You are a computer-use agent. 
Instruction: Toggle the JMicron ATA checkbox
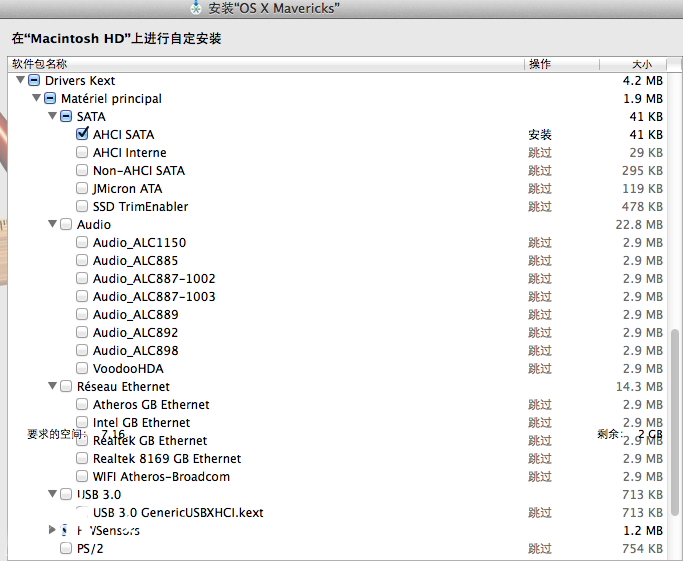[82, 188]
